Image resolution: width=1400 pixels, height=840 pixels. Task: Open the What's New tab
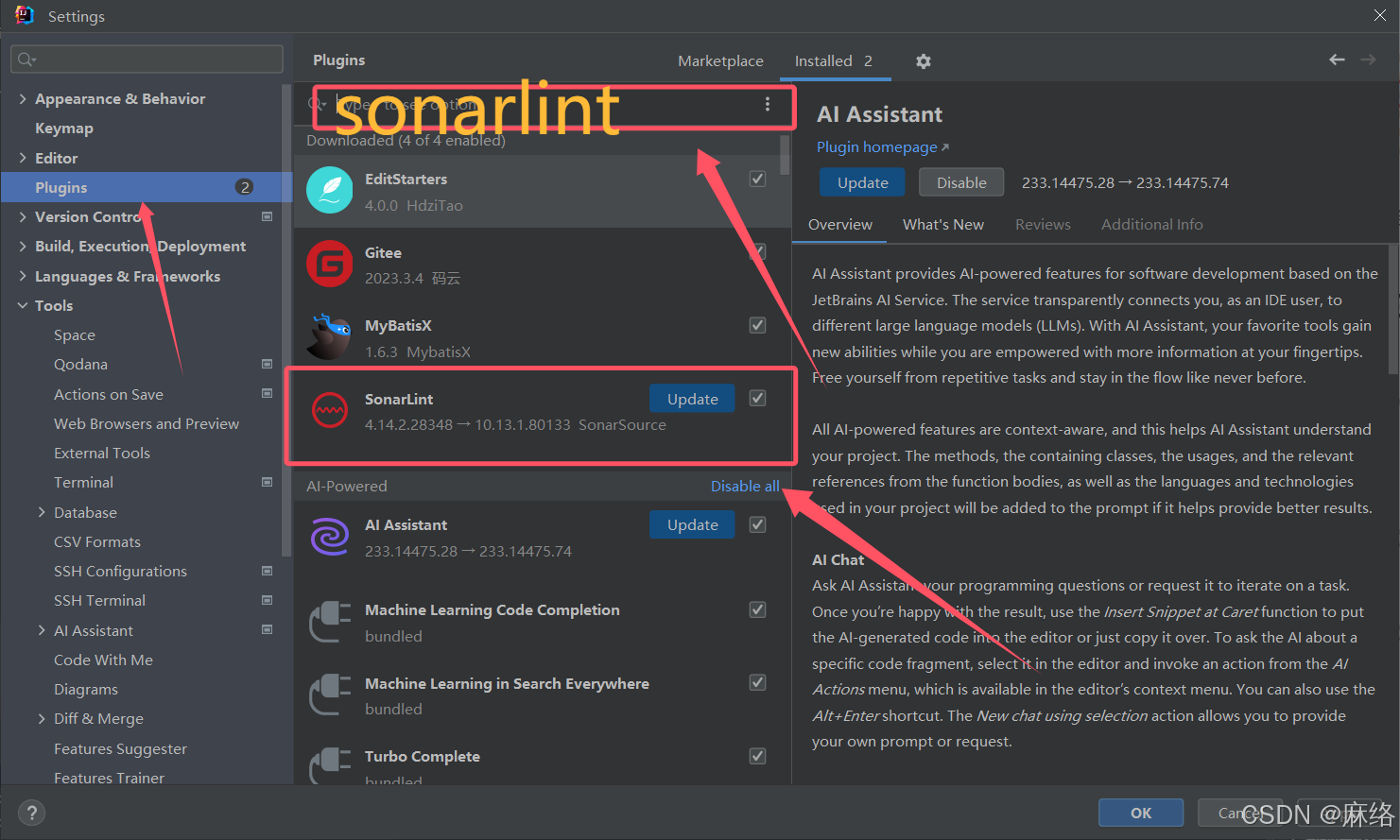click(942, 224)
